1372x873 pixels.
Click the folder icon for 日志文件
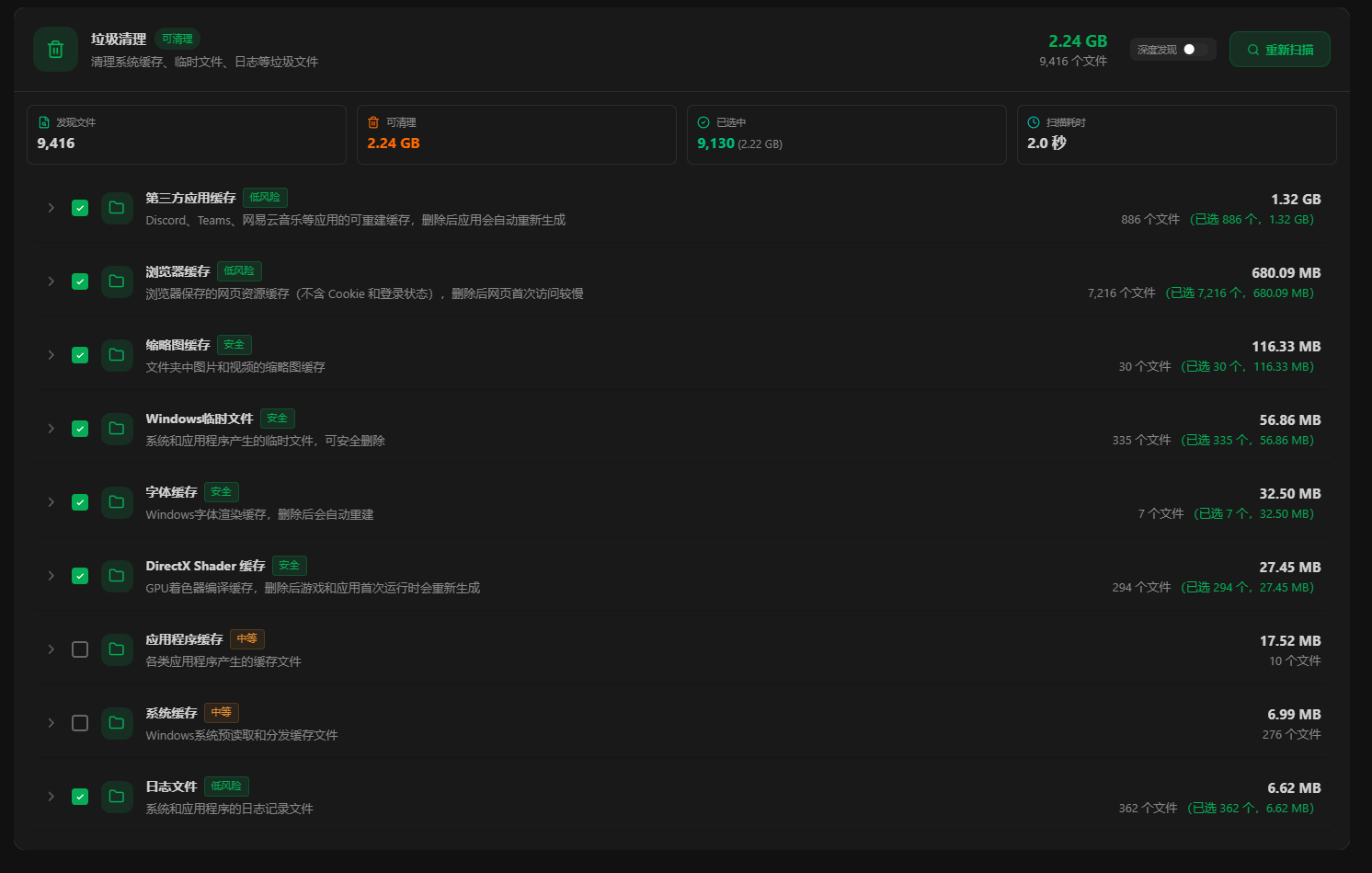(x=117, y=797)
